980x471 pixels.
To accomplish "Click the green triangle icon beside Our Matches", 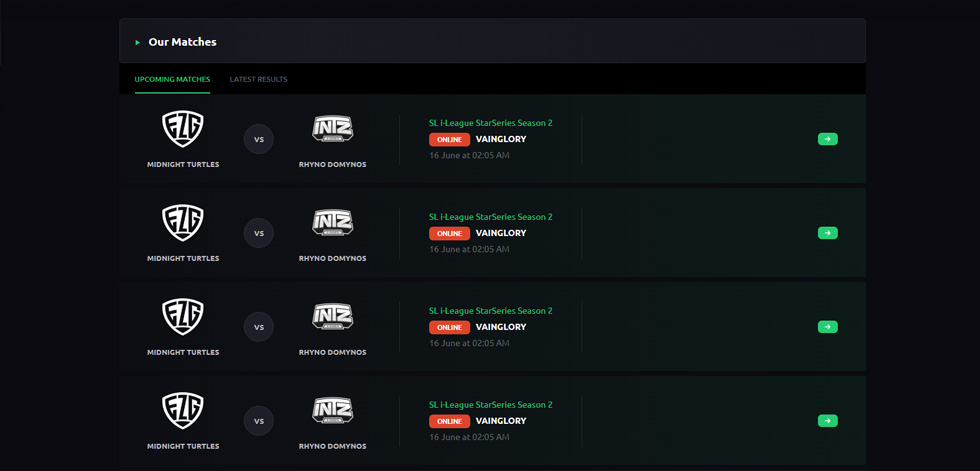I will pos(138,42).
